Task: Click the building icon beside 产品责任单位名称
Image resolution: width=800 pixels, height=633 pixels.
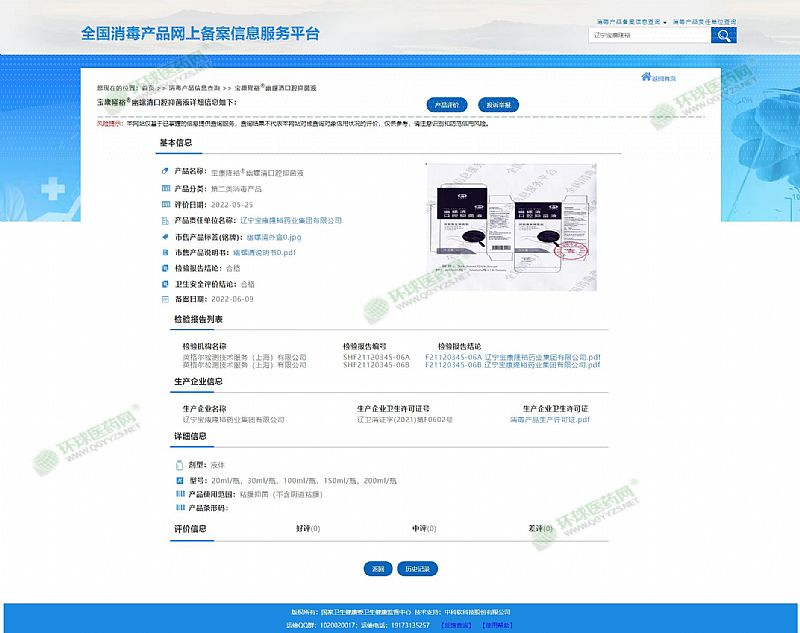Action: click(x=165, y=221)
